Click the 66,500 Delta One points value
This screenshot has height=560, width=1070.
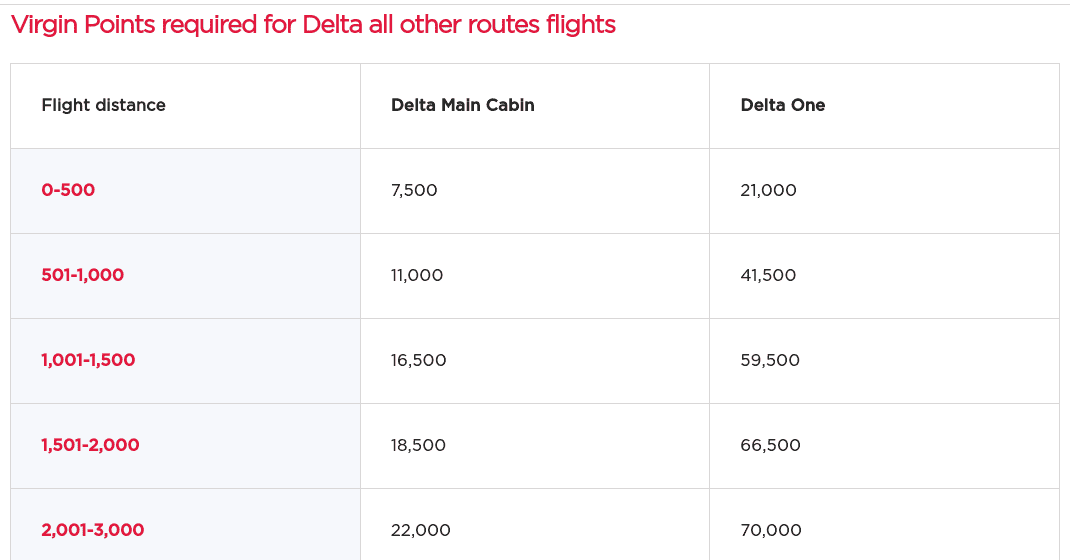770,445
